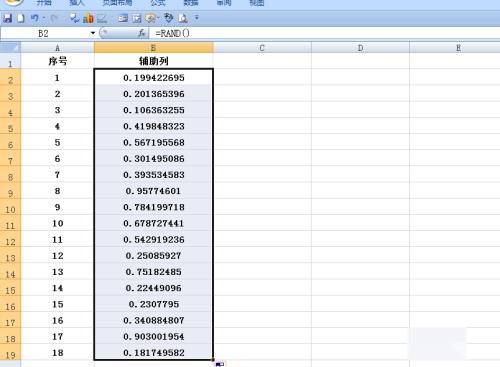
Task: Click cell with value 0.393534583
Action: pos(153,175)
